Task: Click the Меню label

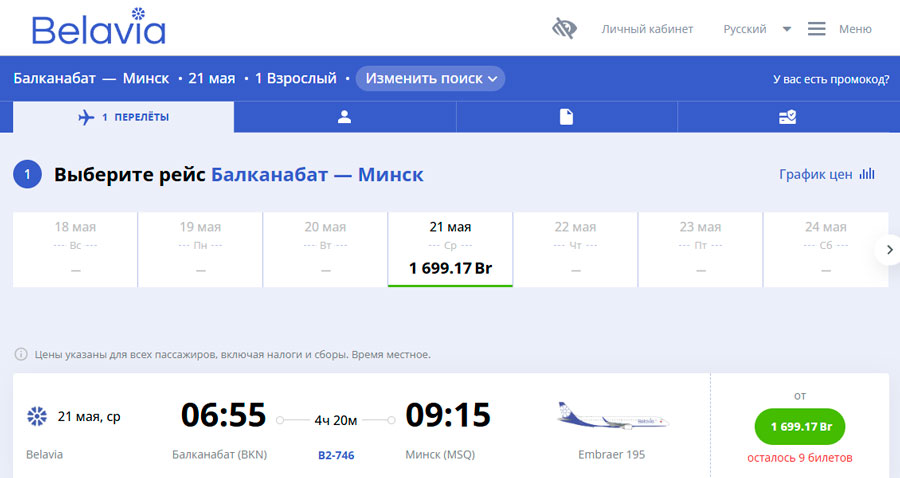Action: (855, 29)
